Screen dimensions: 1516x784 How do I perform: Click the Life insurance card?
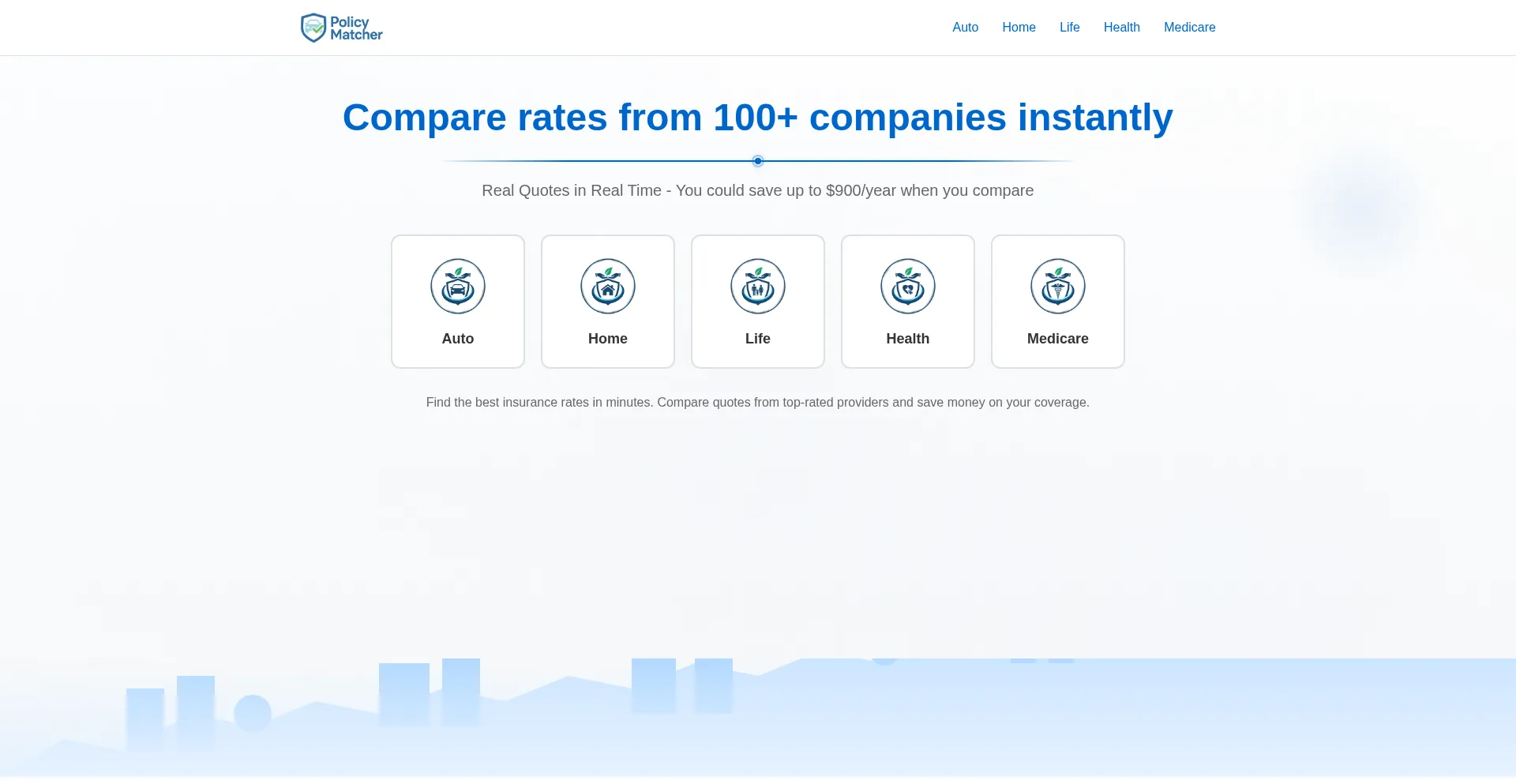click(x=757, y=302)
